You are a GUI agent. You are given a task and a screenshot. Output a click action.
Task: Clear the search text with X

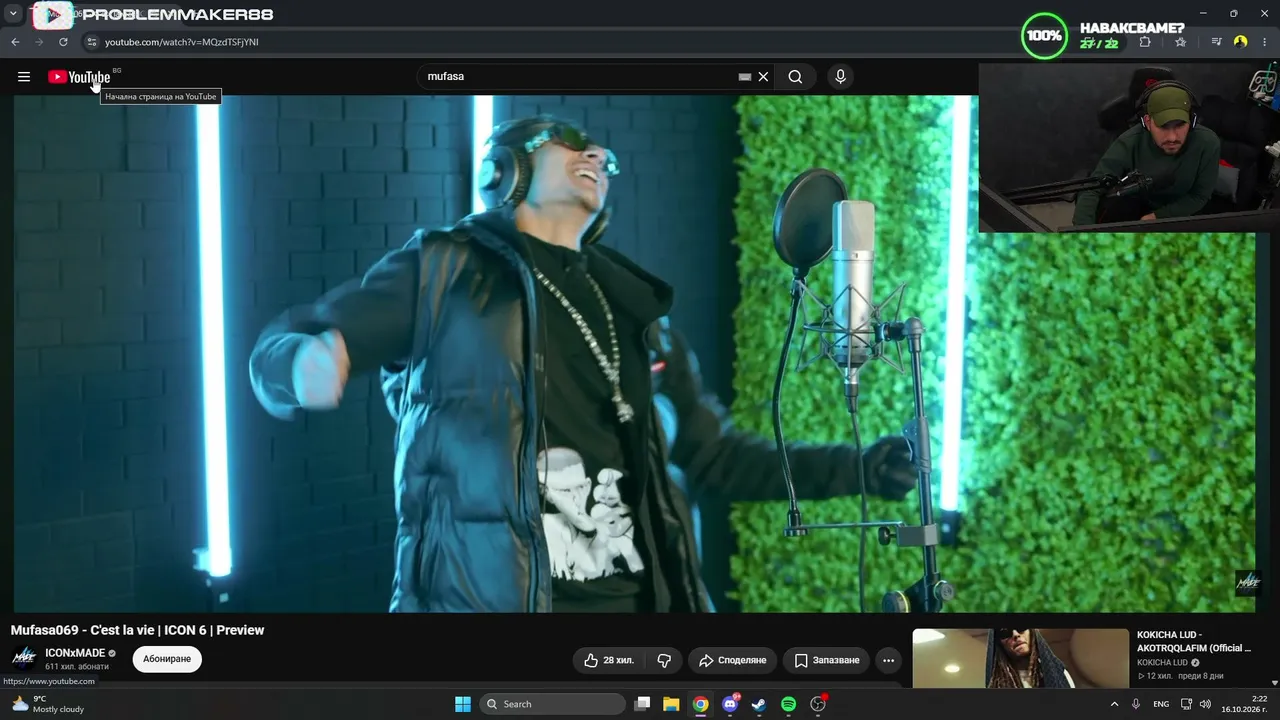pyautogui.click(x=763, y=77)
